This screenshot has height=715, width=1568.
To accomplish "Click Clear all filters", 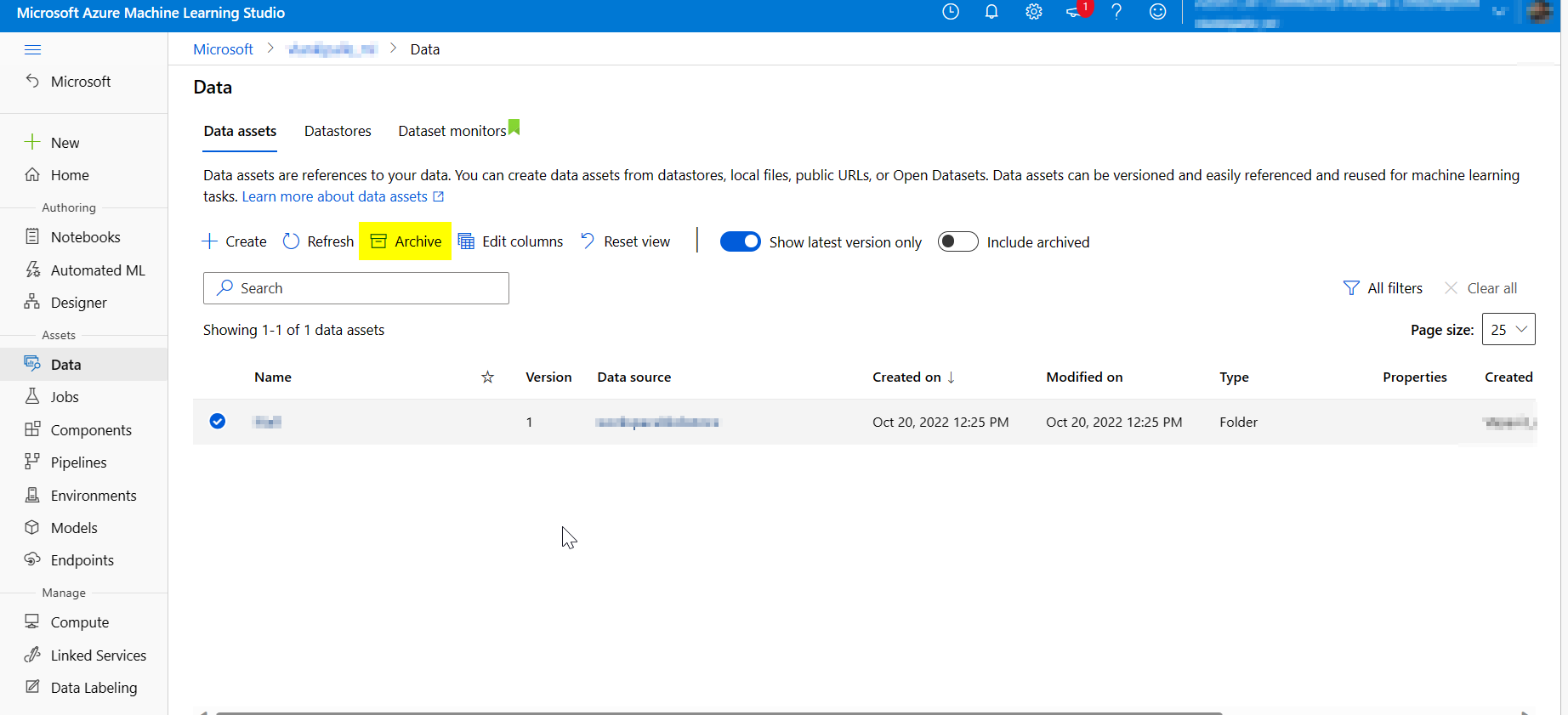I will click(x=1480, y=288).
